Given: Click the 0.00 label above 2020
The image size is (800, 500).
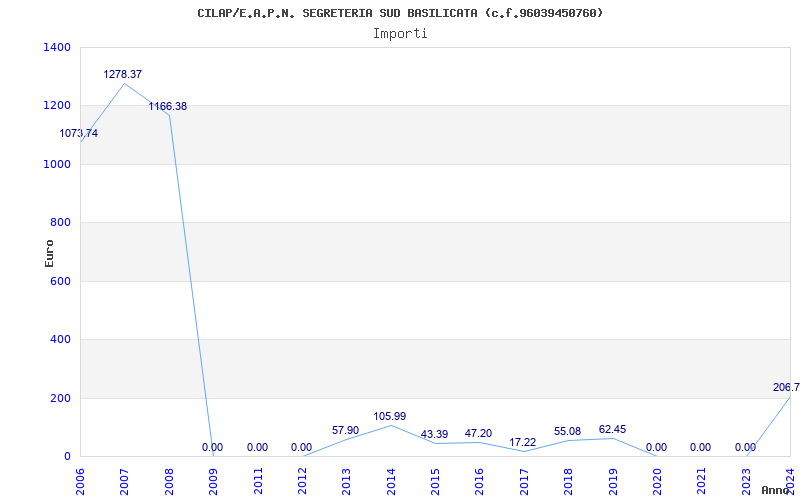Looking at the screenshot, I should tap(656, 447).
